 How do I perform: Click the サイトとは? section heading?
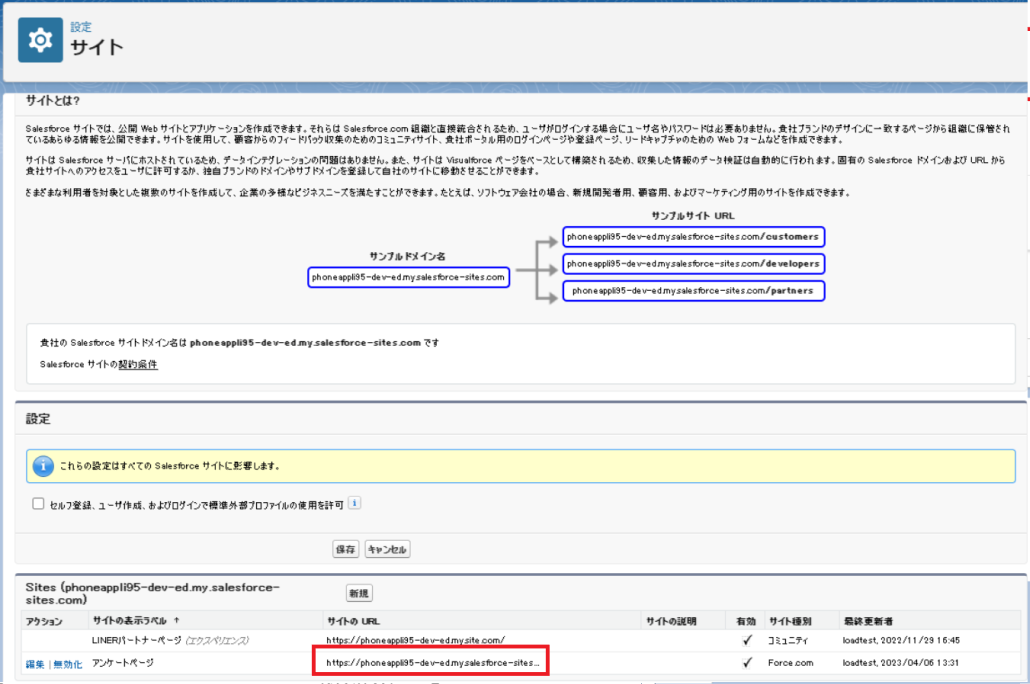point(53,101)
